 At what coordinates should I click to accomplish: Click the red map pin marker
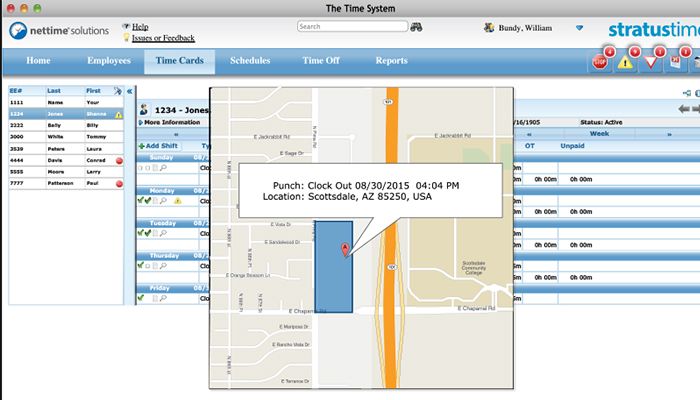[346, 249]
